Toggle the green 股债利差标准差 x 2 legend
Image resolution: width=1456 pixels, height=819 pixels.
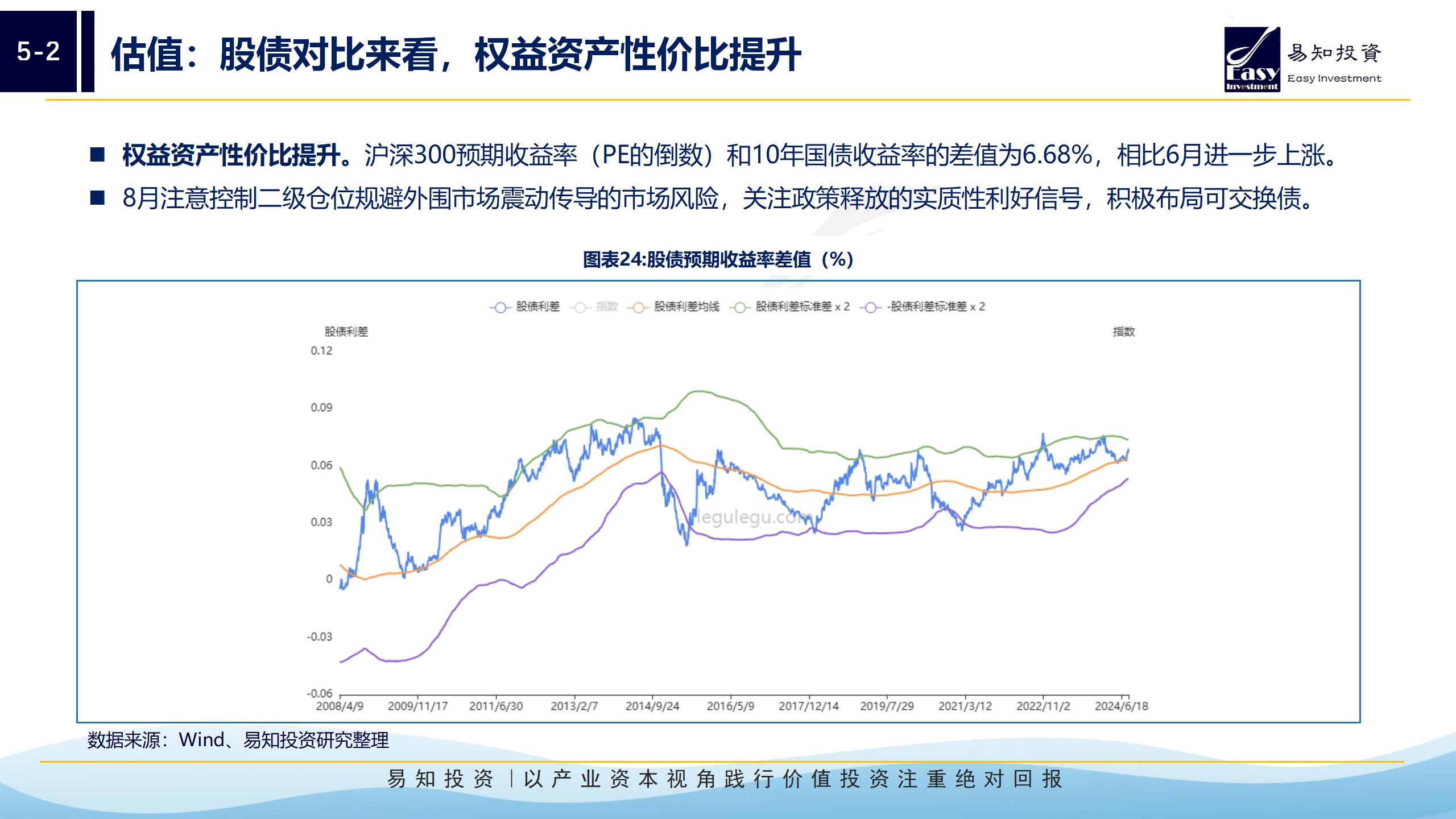pos(790,307)
